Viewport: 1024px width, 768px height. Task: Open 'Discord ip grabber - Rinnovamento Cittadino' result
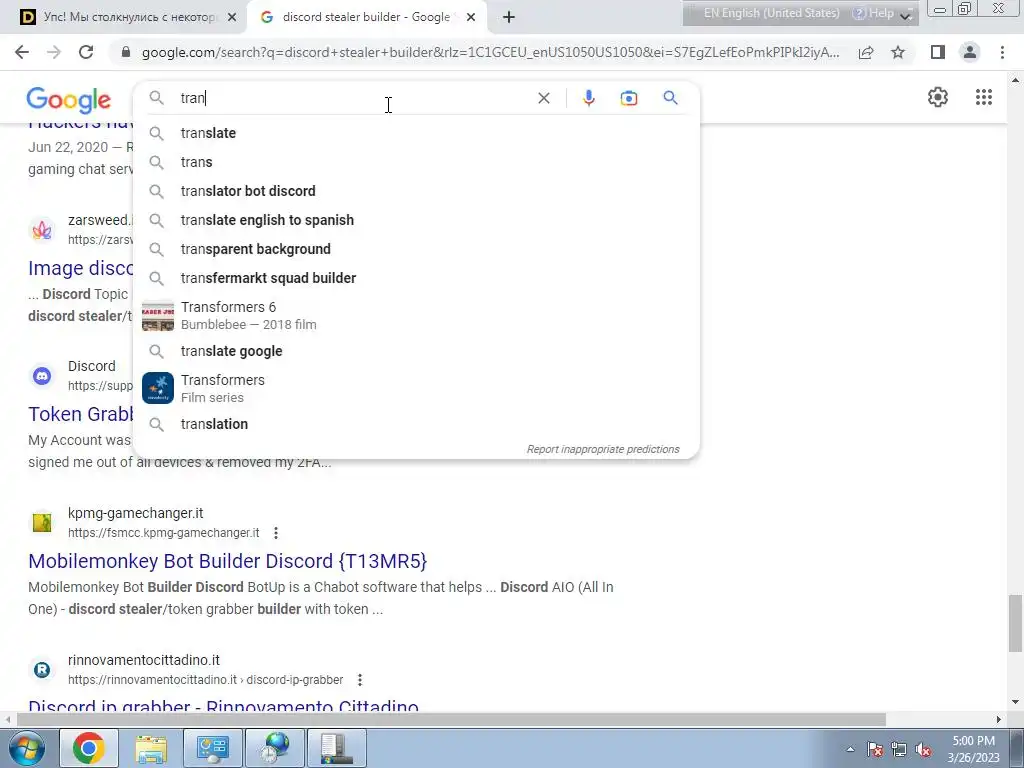pyautogui.click(x=223, y=706)
